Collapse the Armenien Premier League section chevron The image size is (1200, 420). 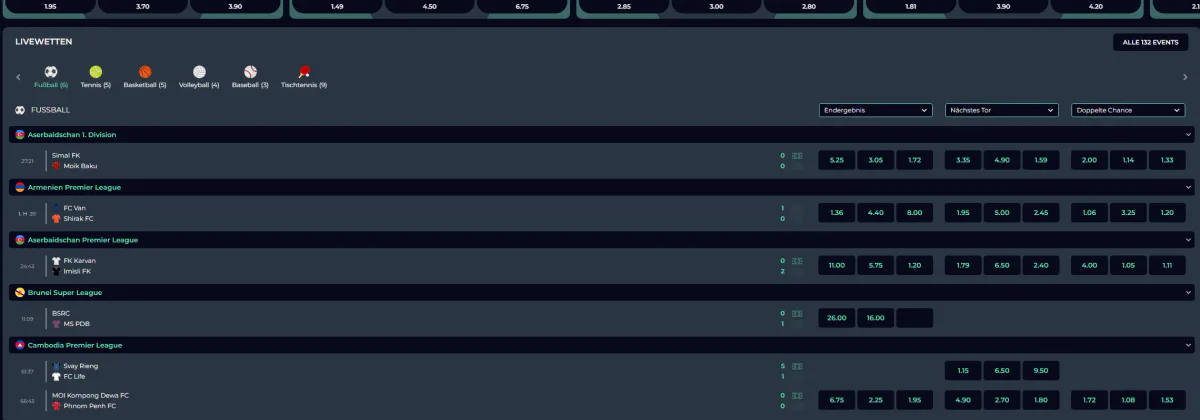[x=1189, y=187]
